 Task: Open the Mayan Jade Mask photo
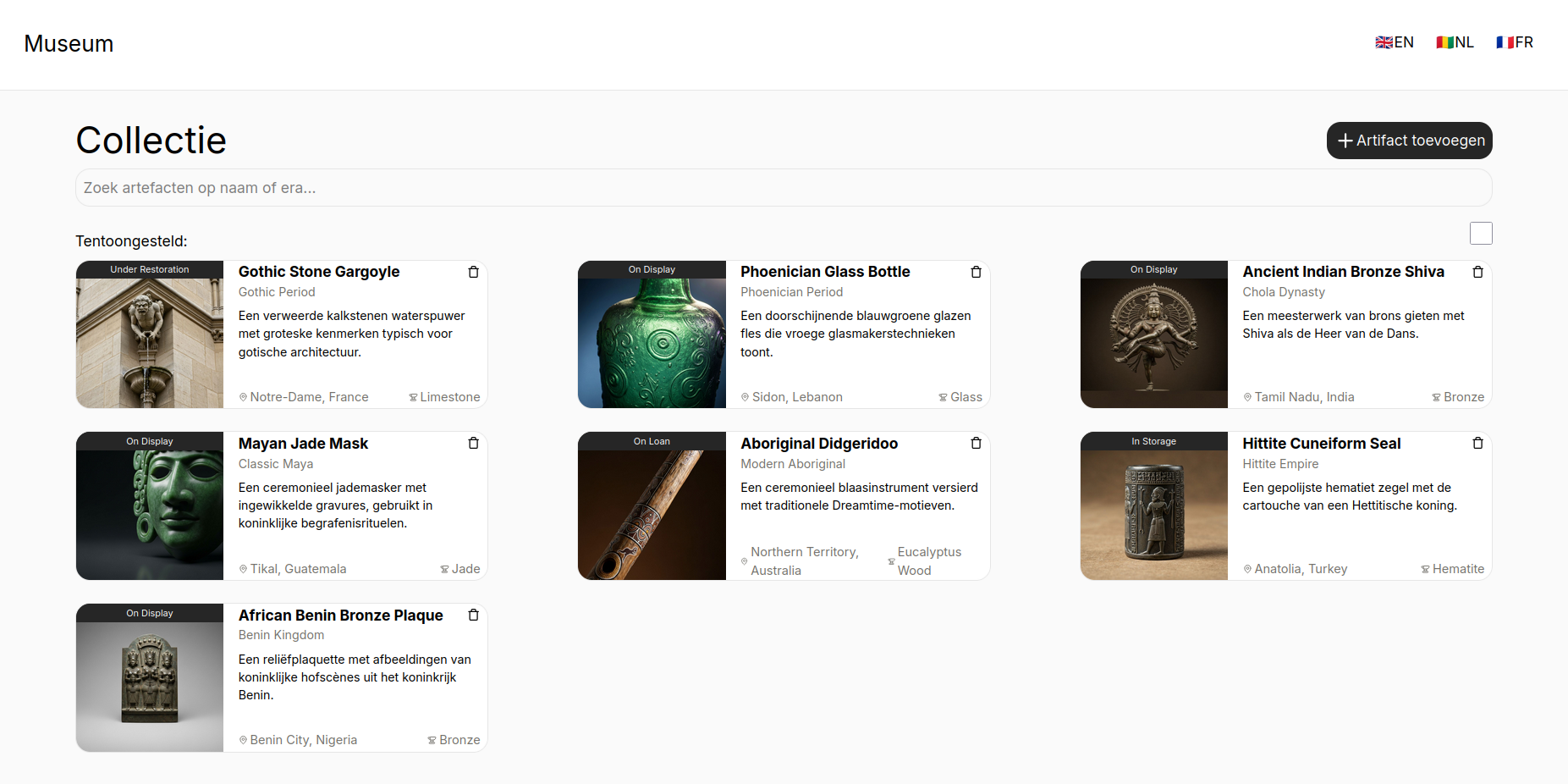(150, 515)
